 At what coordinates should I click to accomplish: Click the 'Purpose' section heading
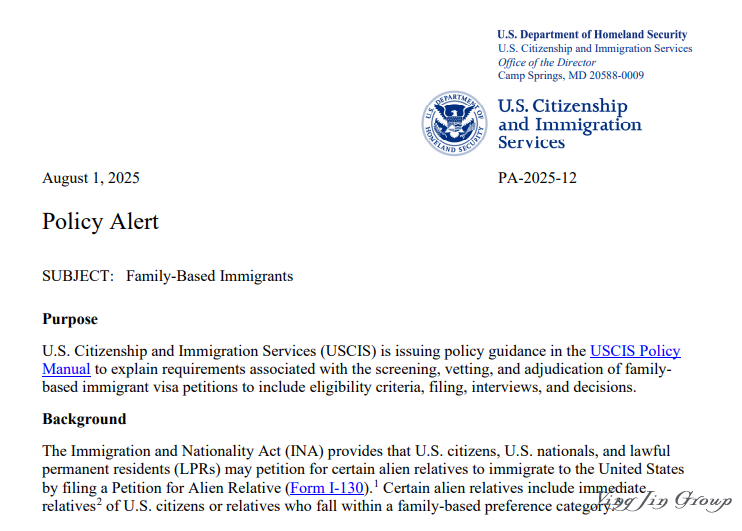pyautogui.click(x=70, y=320)
